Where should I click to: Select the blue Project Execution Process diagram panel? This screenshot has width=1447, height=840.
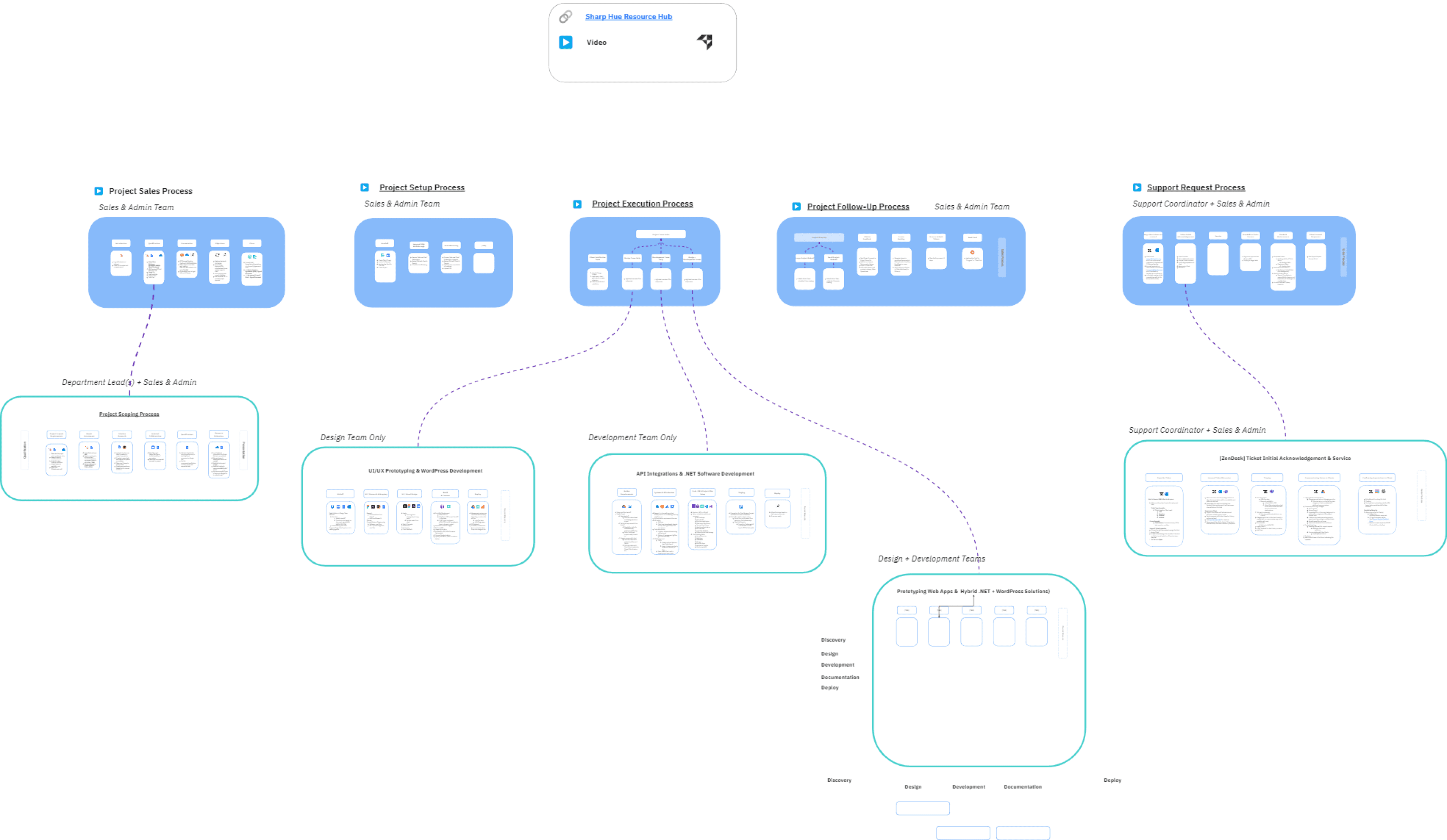pos(645,262)
